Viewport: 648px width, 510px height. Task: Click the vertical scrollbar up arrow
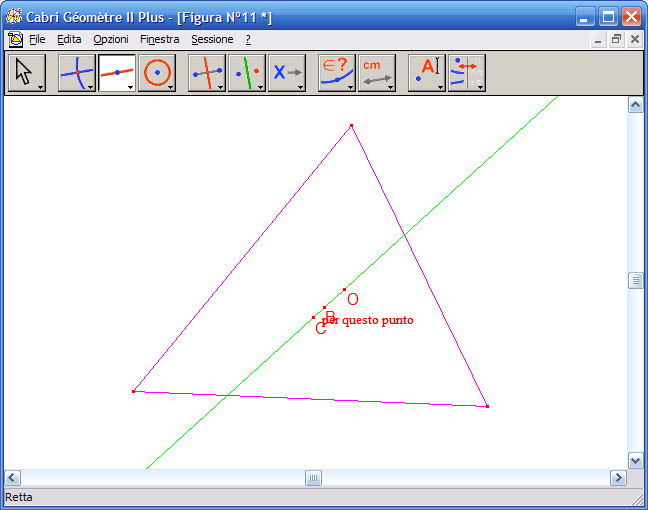[635, 105]
